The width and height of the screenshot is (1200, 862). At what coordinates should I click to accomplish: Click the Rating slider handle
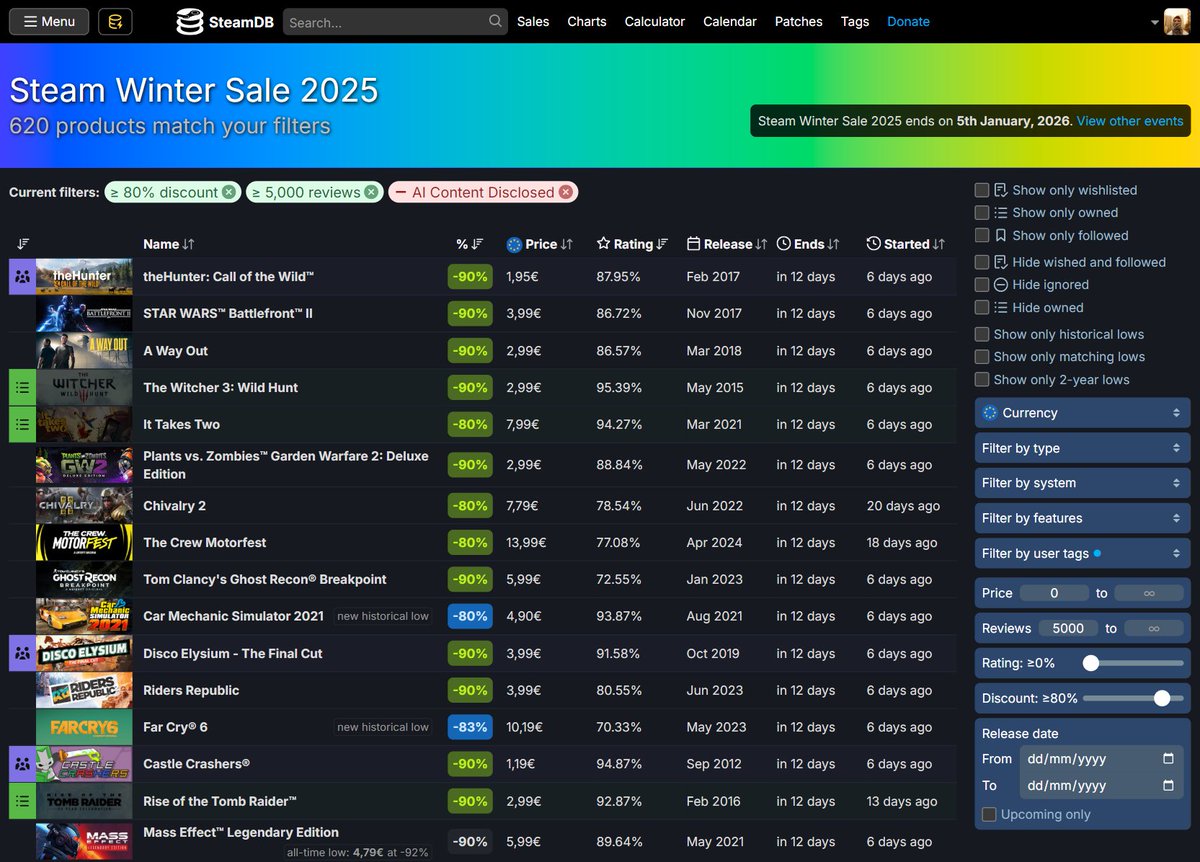coord(1091,663)
